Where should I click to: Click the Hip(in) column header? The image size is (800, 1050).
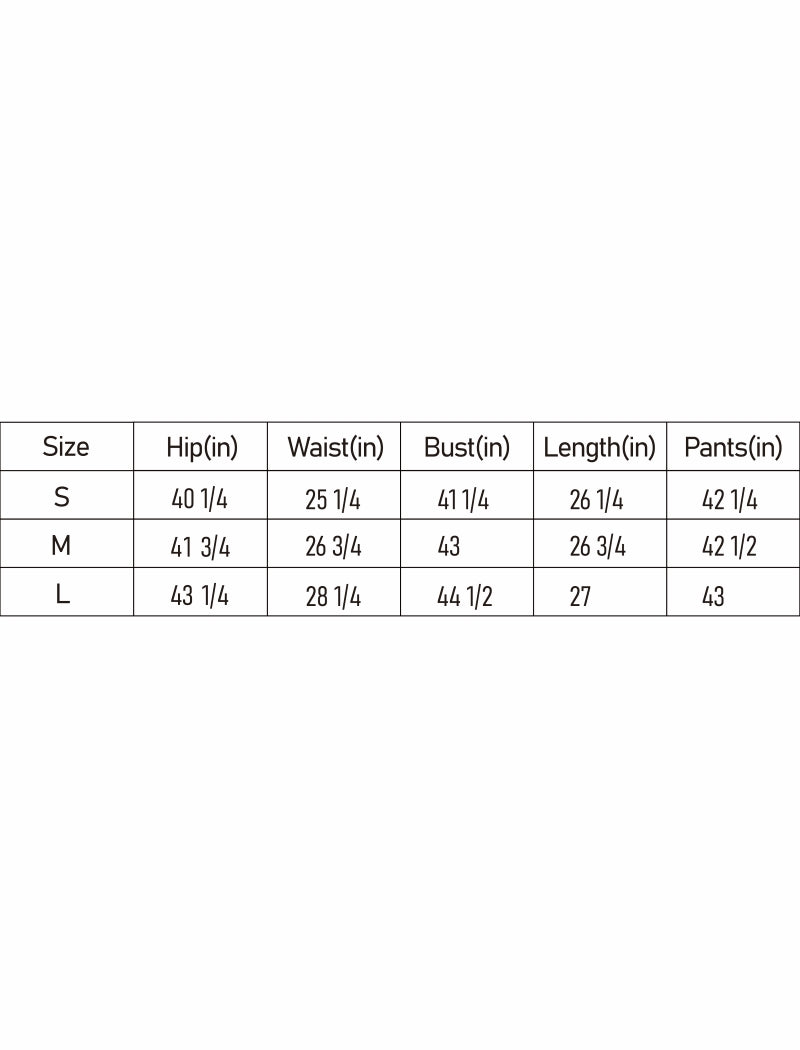202,447
